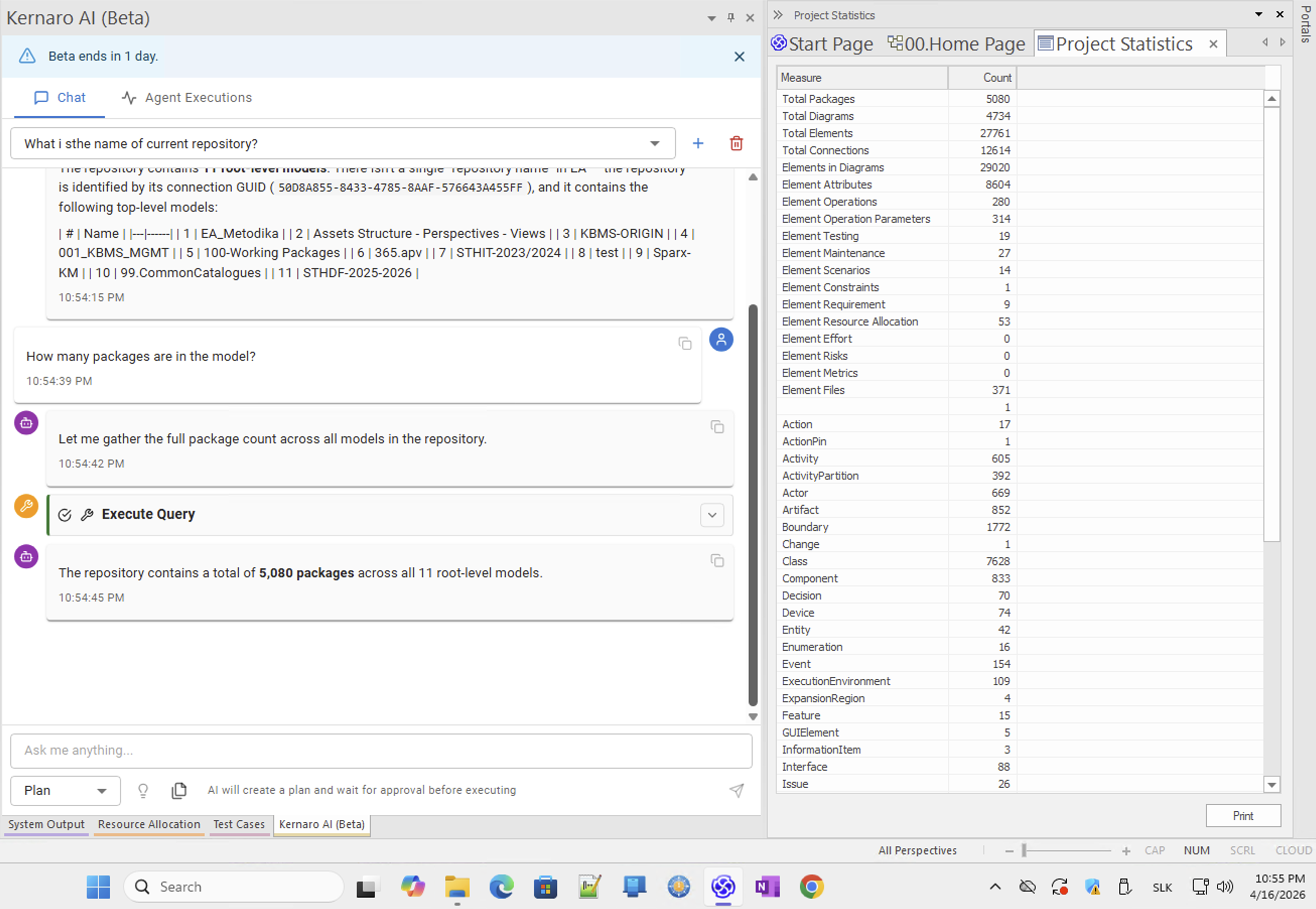Viewport: 1316px width, 909px height.
Task: Switch to the Chat tab
Action: click(60, 97)
